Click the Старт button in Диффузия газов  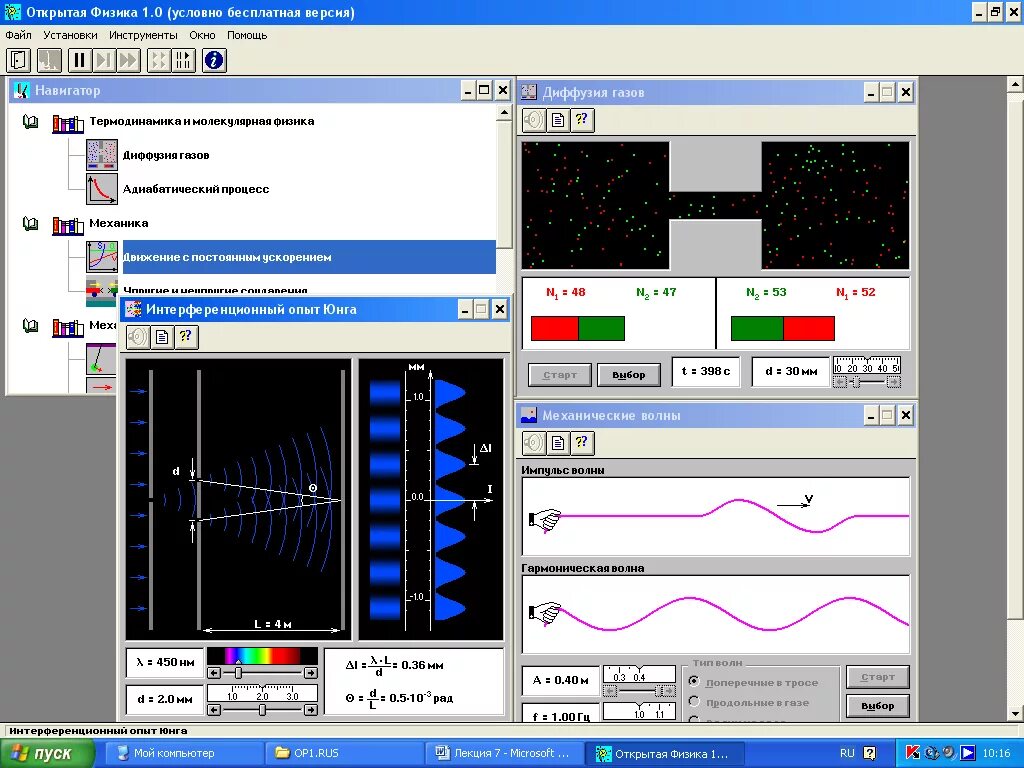[x=560, y=375]
